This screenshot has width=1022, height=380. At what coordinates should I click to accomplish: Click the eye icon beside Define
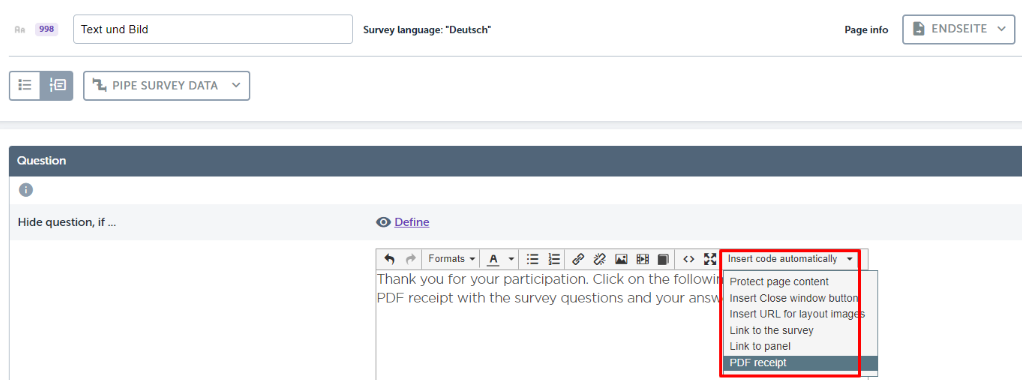[383, 222]
